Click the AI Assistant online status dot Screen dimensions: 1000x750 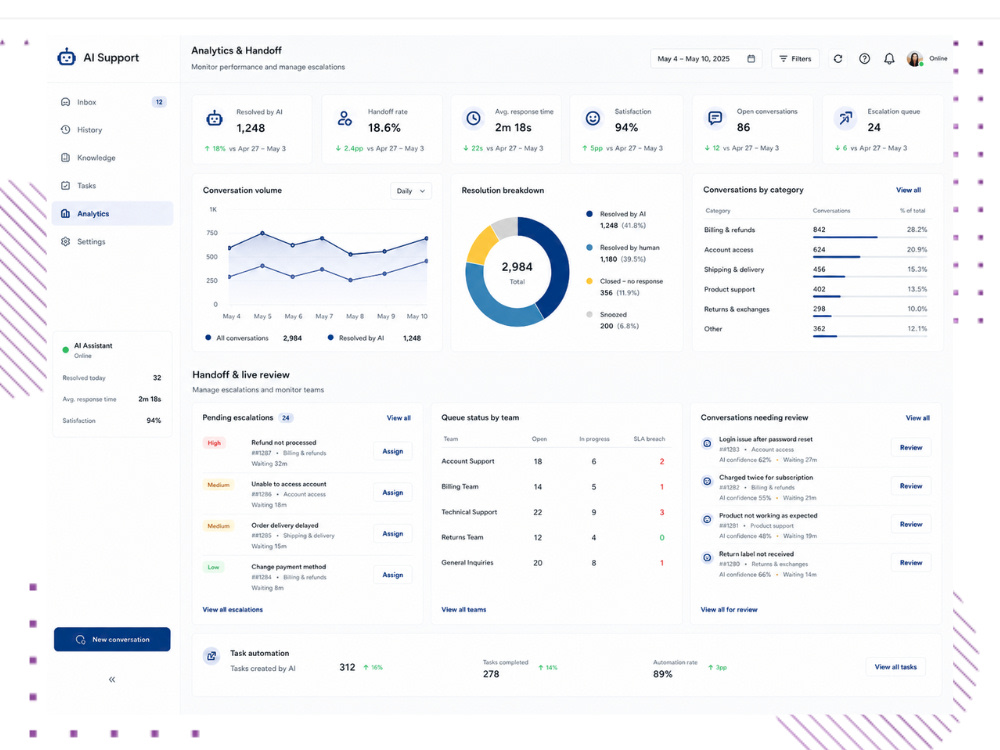(x=66, y=349)
